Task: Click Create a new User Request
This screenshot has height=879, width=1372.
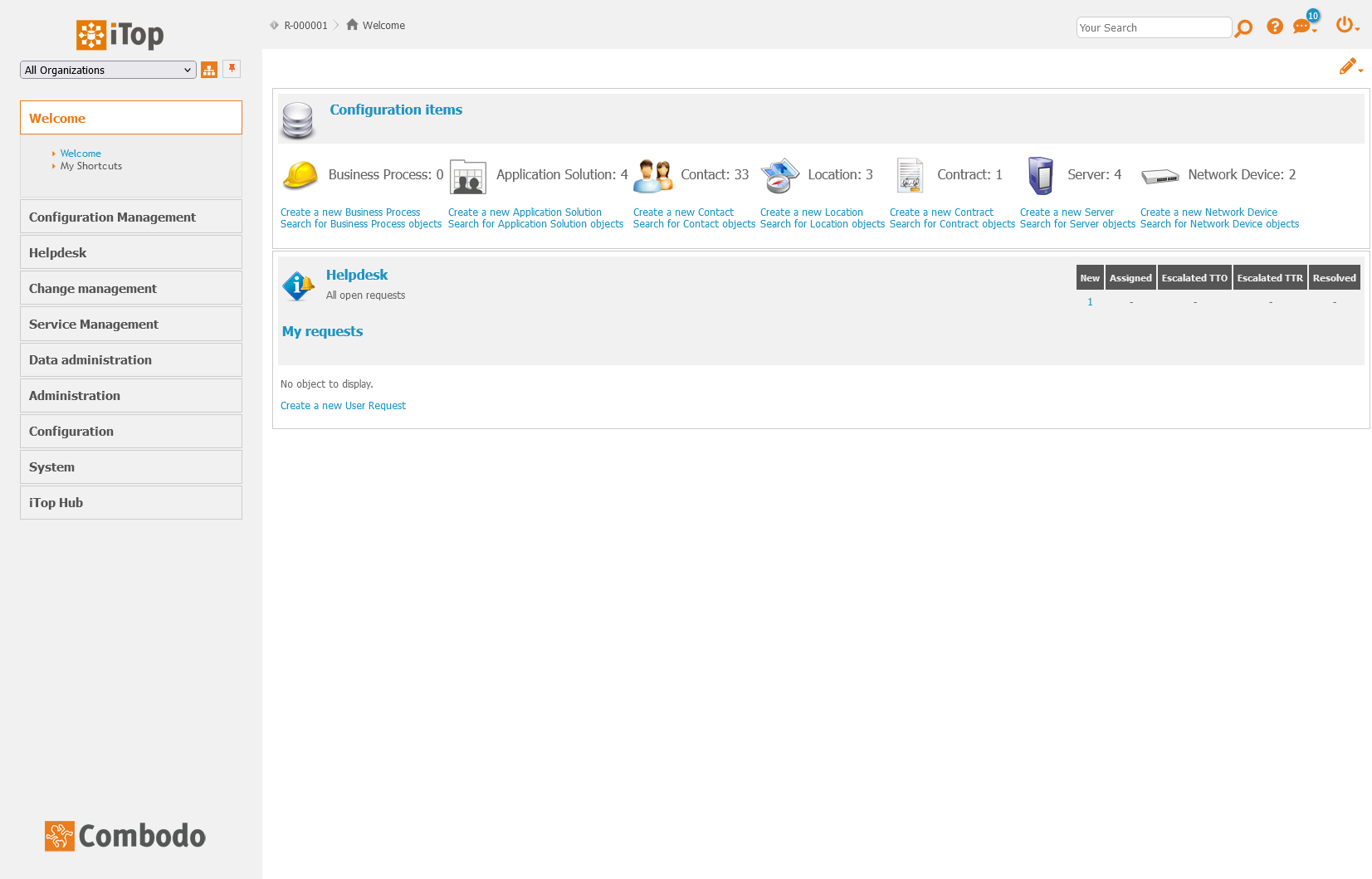Action: click(x=343, y=405)
